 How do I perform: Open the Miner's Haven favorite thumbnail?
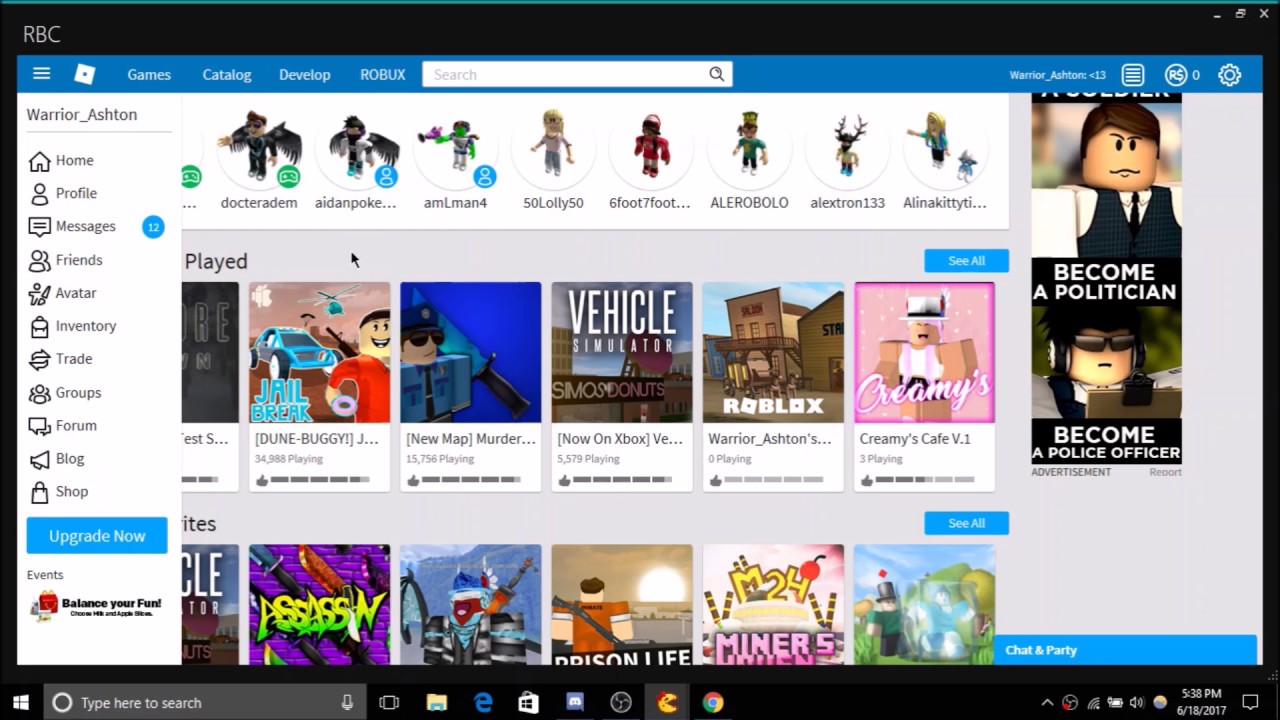coord(773,604)
